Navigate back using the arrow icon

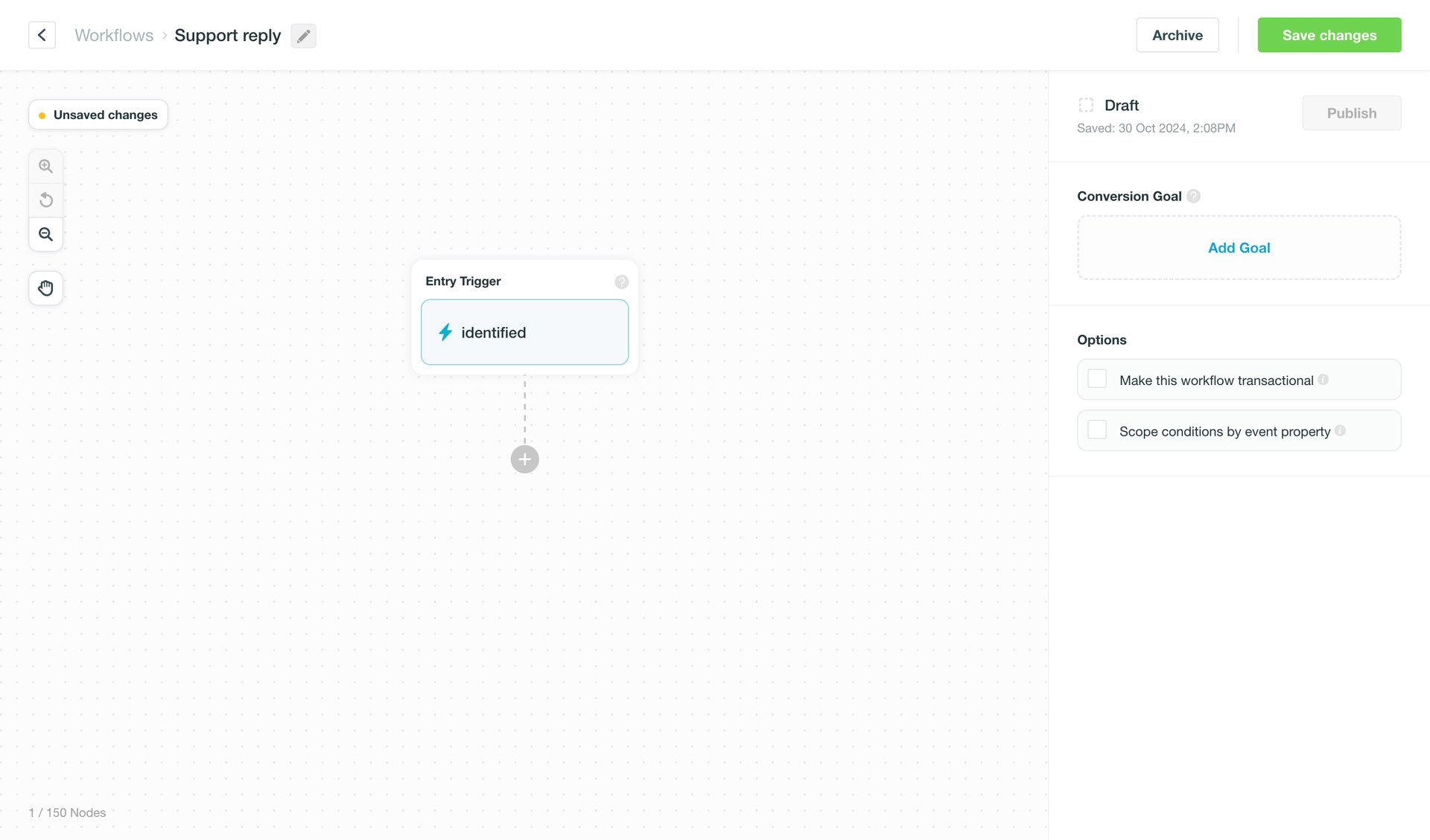(42, 34)
